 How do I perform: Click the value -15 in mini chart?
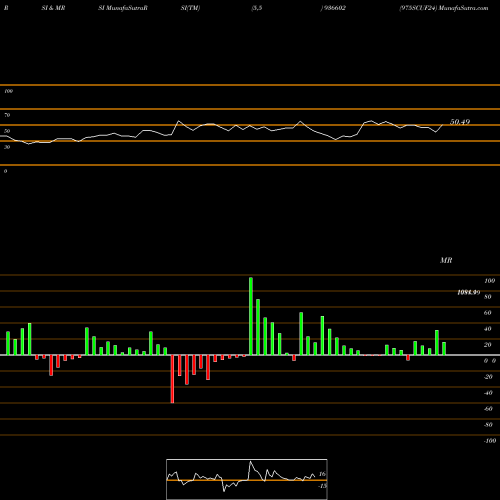(x=322, y=486)
